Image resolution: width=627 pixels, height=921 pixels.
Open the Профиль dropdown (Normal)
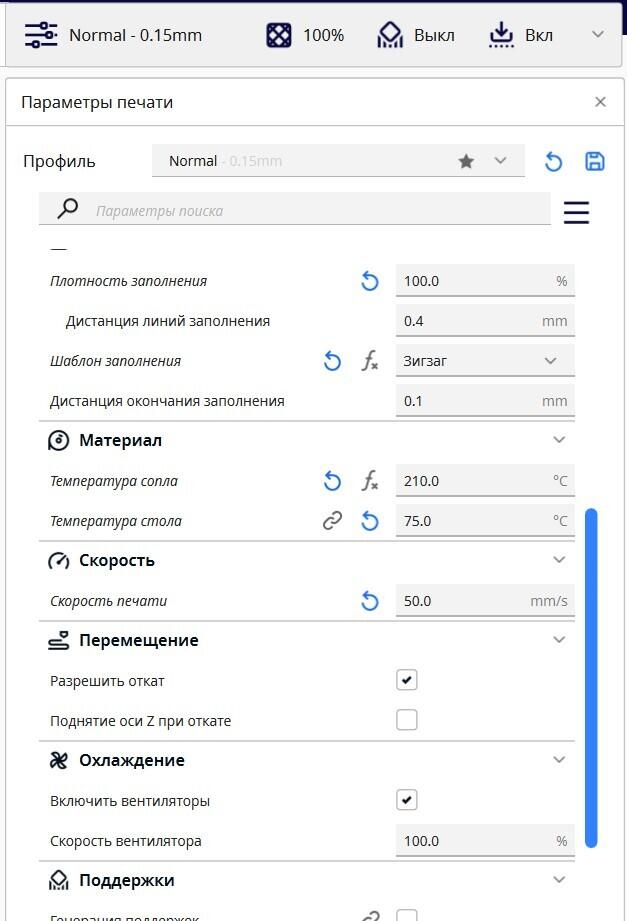(338, 161)
